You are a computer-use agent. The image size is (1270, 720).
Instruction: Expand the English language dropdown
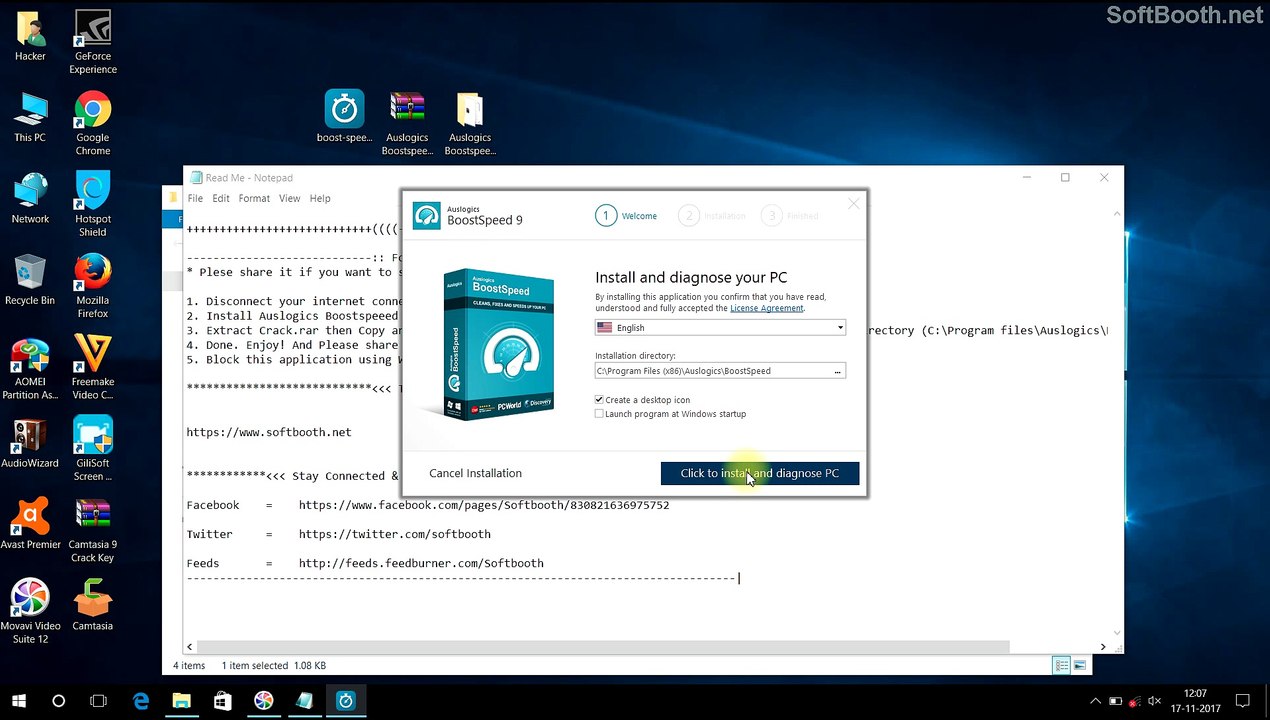tap(720, 327)
